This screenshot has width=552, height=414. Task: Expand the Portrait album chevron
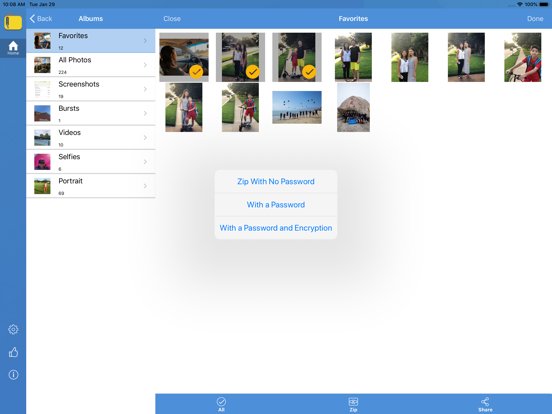coord(145,186)
